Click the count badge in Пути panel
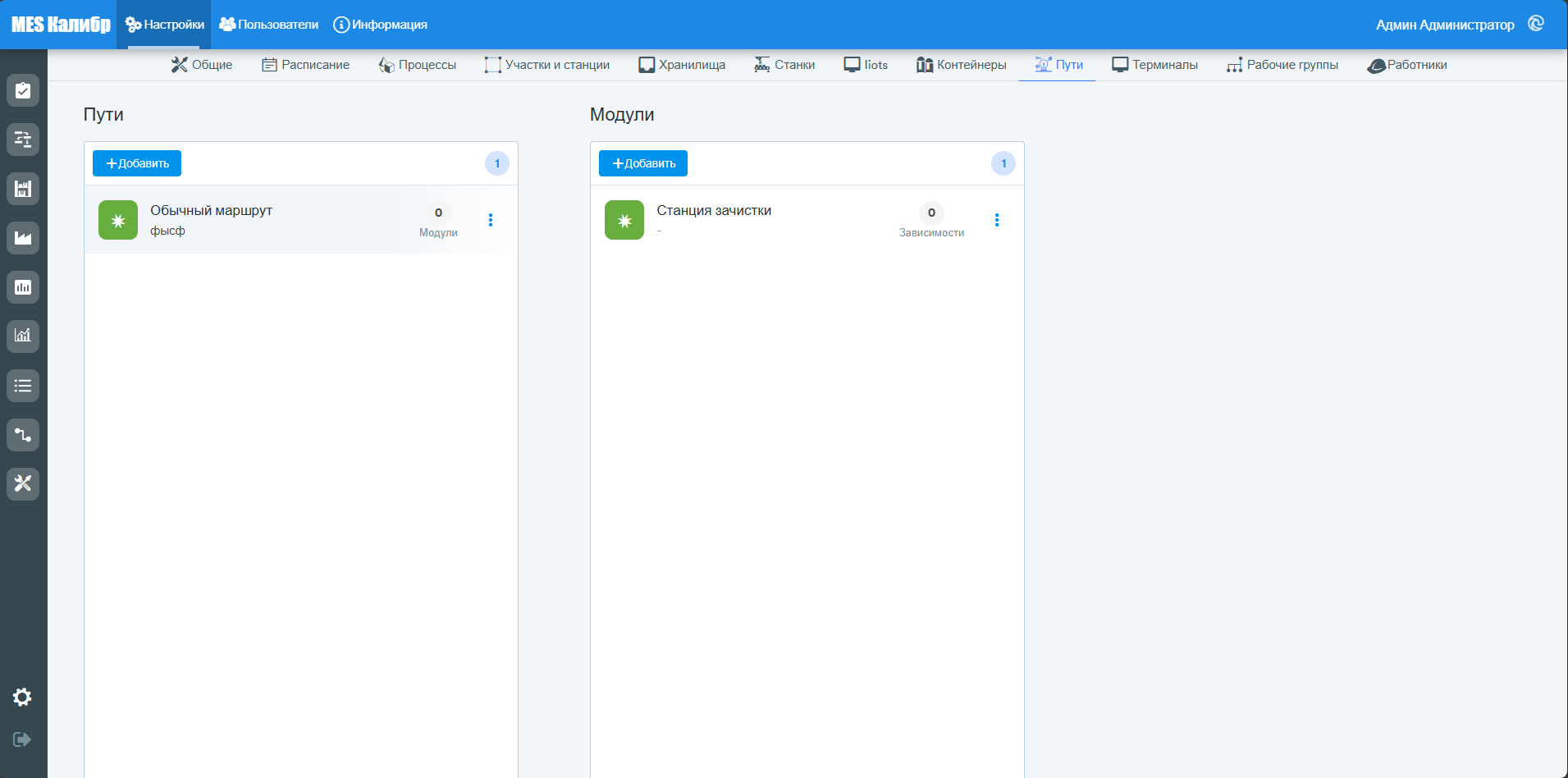This screenshot has width=1568, height=778. coord(497,163)
